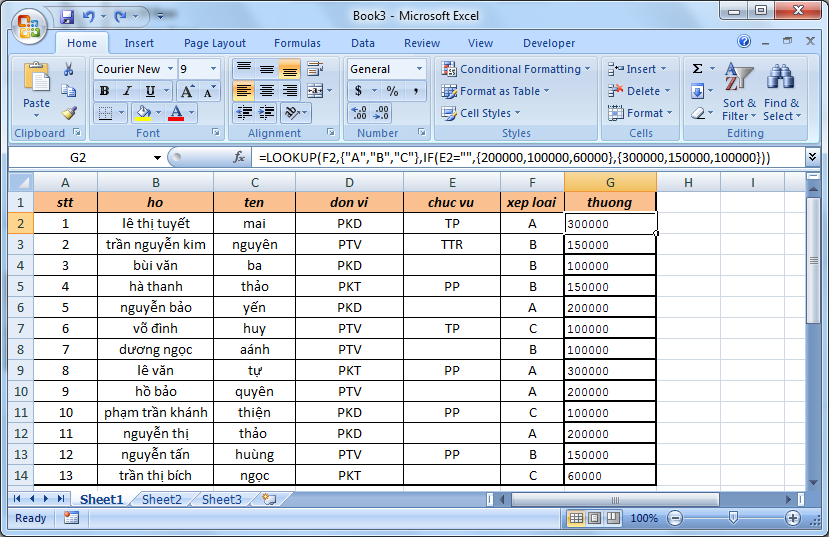Undo the last action

point(88,16)
